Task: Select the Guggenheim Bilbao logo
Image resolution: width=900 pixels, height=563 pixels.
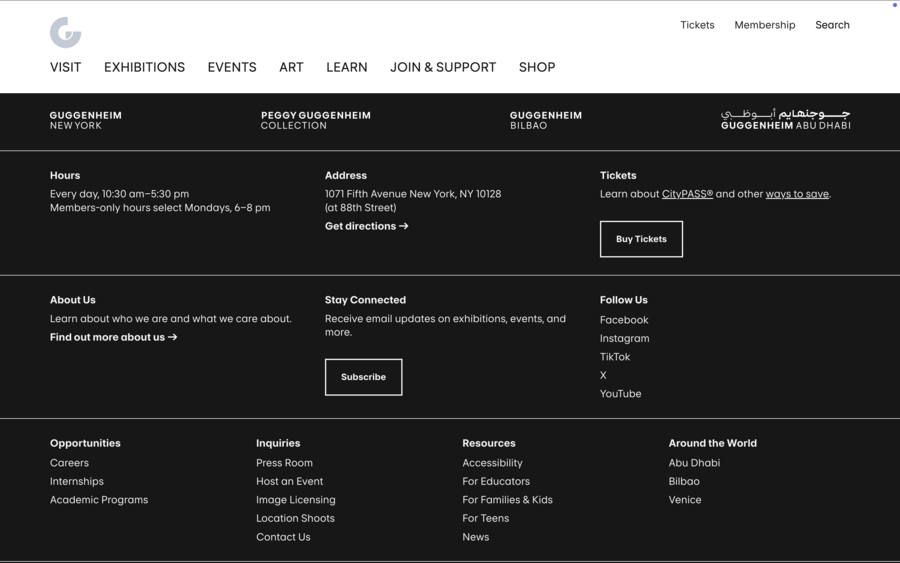Action: pyautogui.click(x=545, y=120)
